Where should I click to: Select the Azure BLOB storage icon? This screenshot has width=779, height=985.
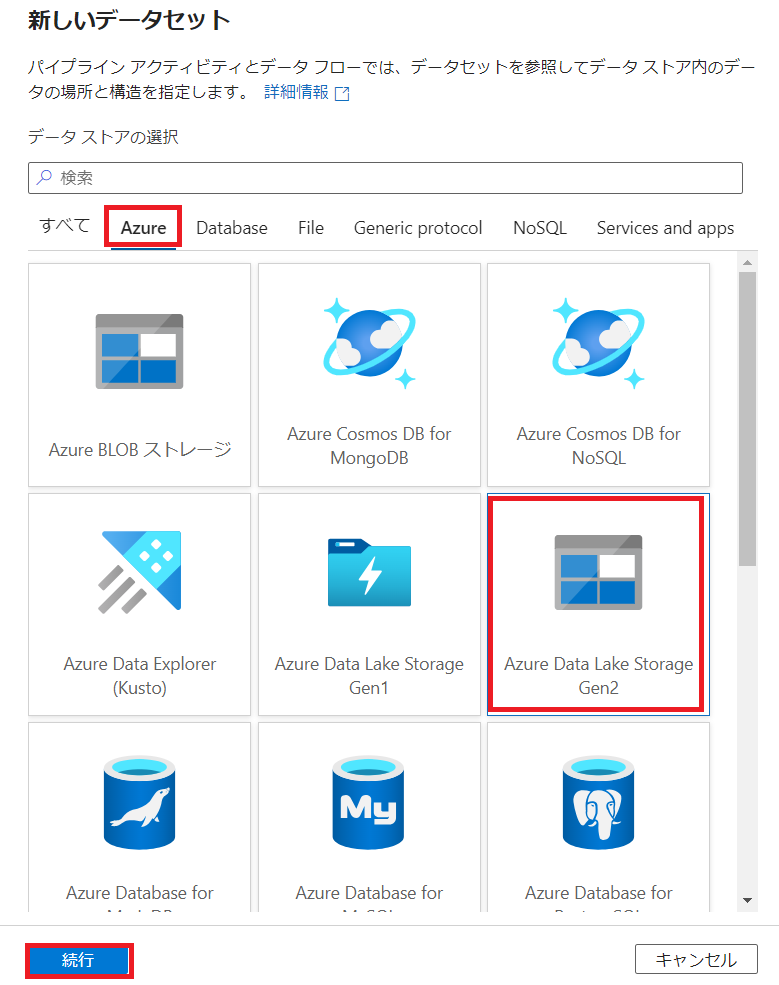(x=139, y=351)
